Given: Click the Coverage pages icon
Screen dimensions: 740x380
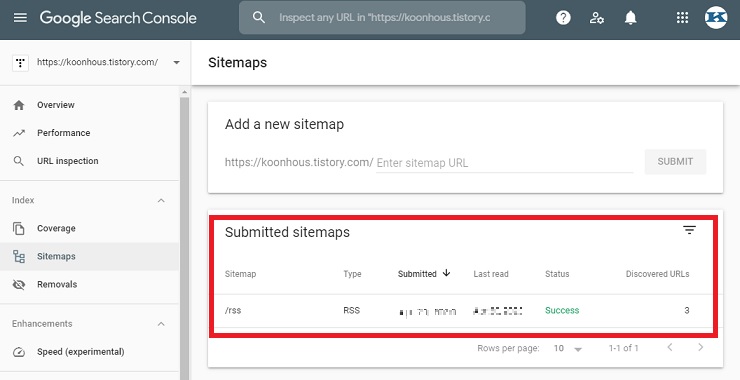Looking at the screenshot, I should coord(19,228).
